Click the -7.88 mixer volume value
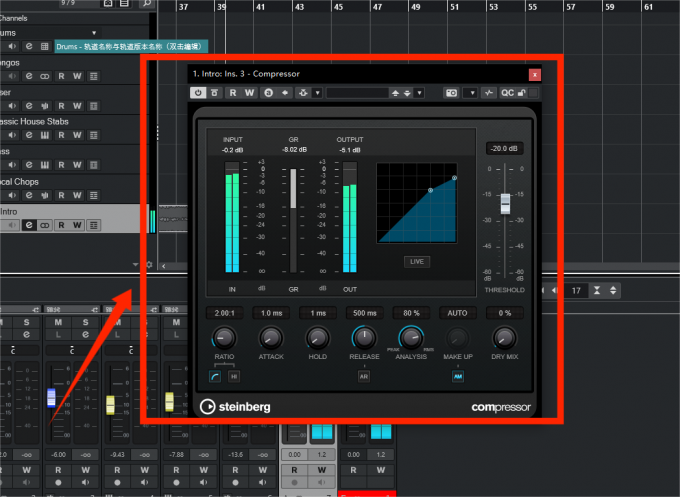 tap(177, 454)
